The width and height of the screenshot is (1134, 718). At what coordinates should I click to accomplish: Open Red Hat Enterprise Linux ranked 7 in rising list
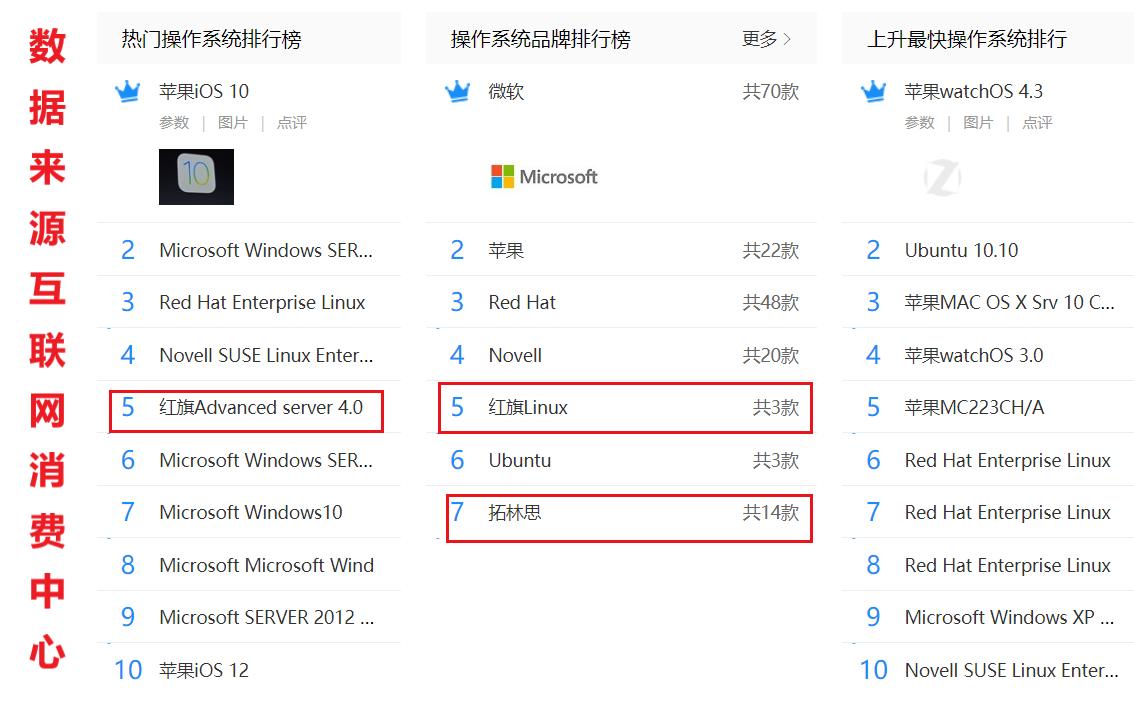[1007, 513]
